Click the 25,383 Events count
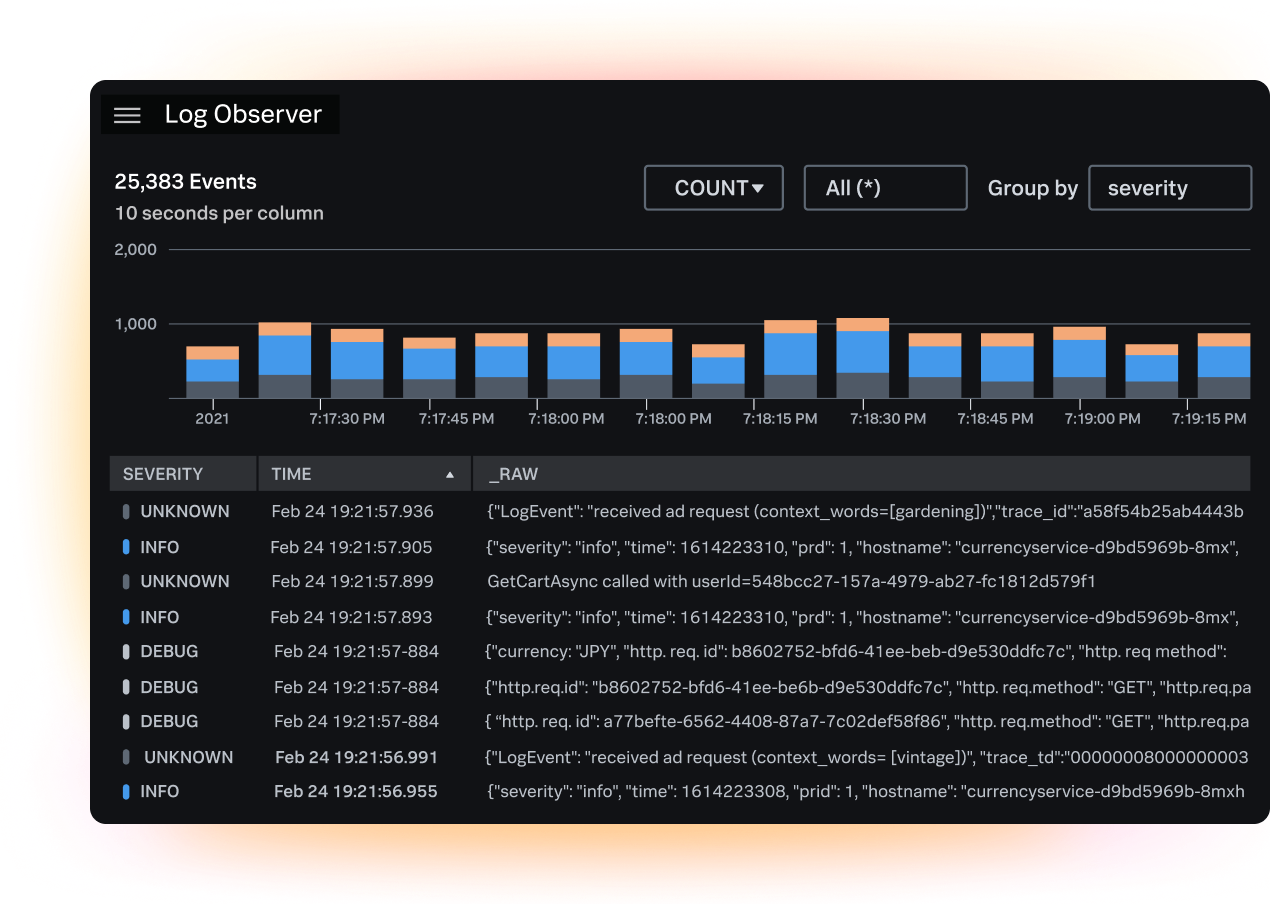Screen dimensions: 1270x904 [x=186, y=182]
